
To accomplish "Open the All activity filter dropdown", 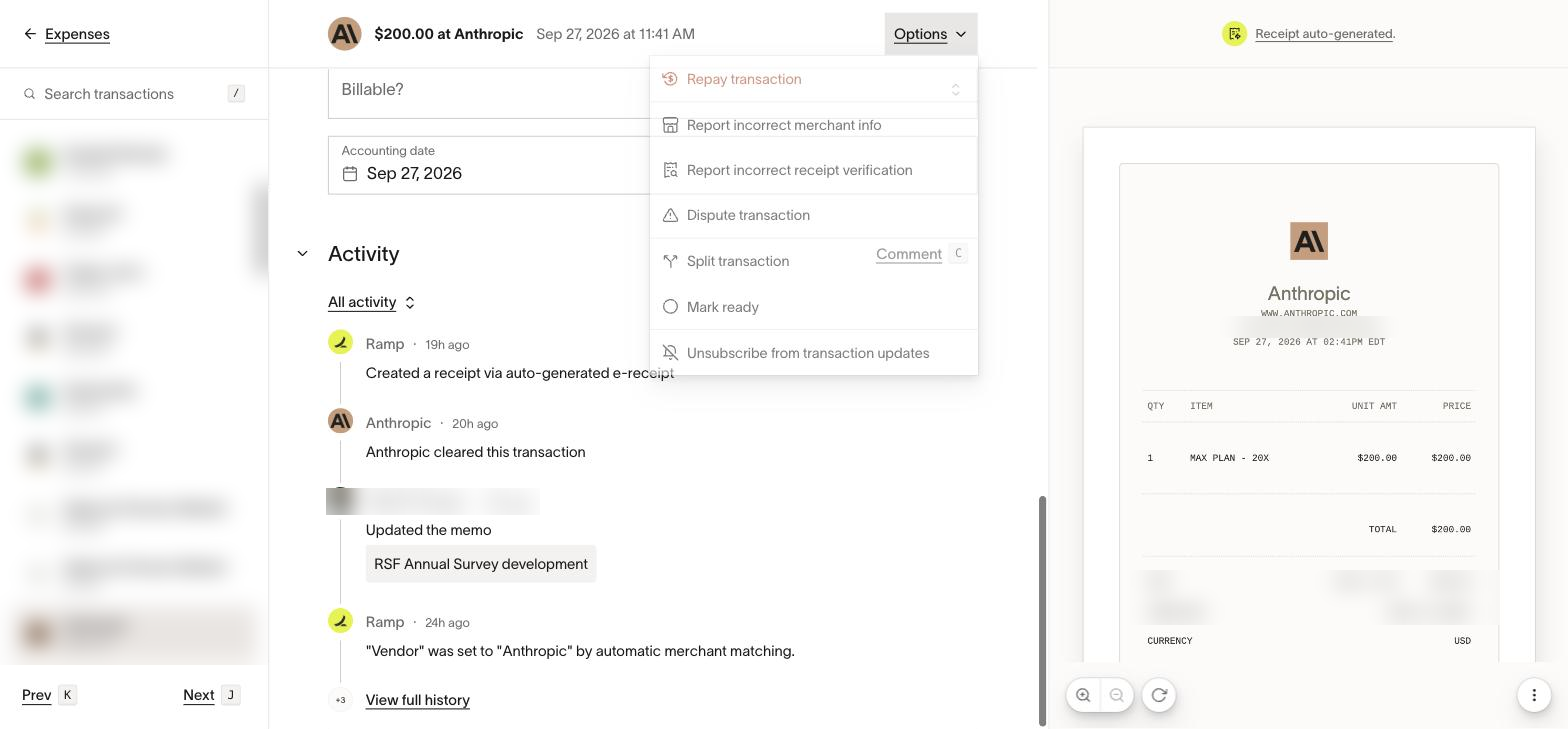I will pyautogui.click(x=372, y=302).
